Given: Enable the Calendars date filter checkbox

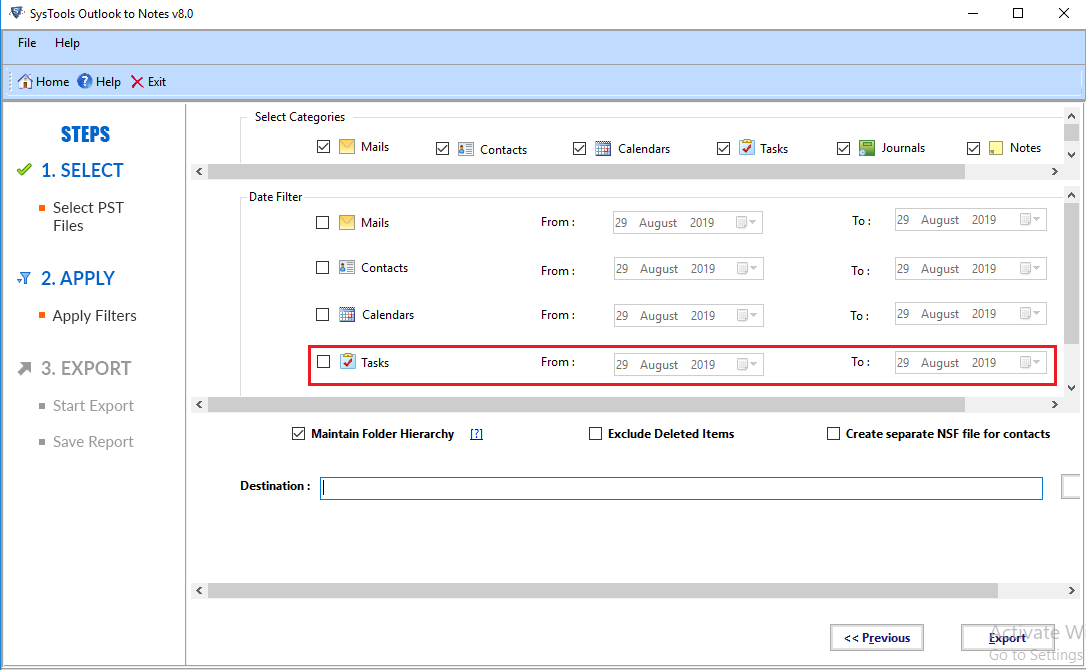Looking at the screenshot, I should click(x=323, y=315).
